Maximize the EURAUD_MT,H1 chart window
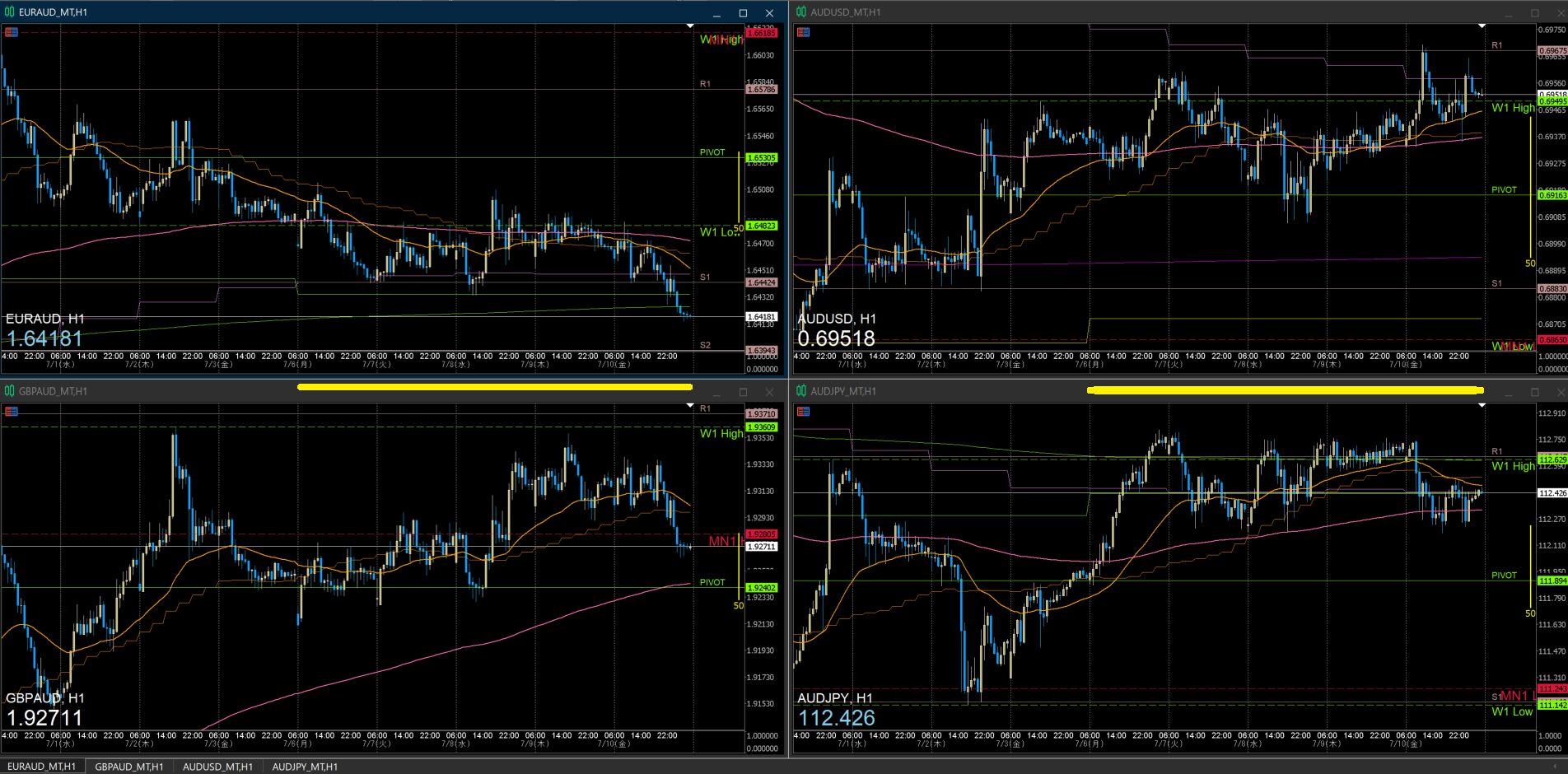 click(x=743, y=13)
